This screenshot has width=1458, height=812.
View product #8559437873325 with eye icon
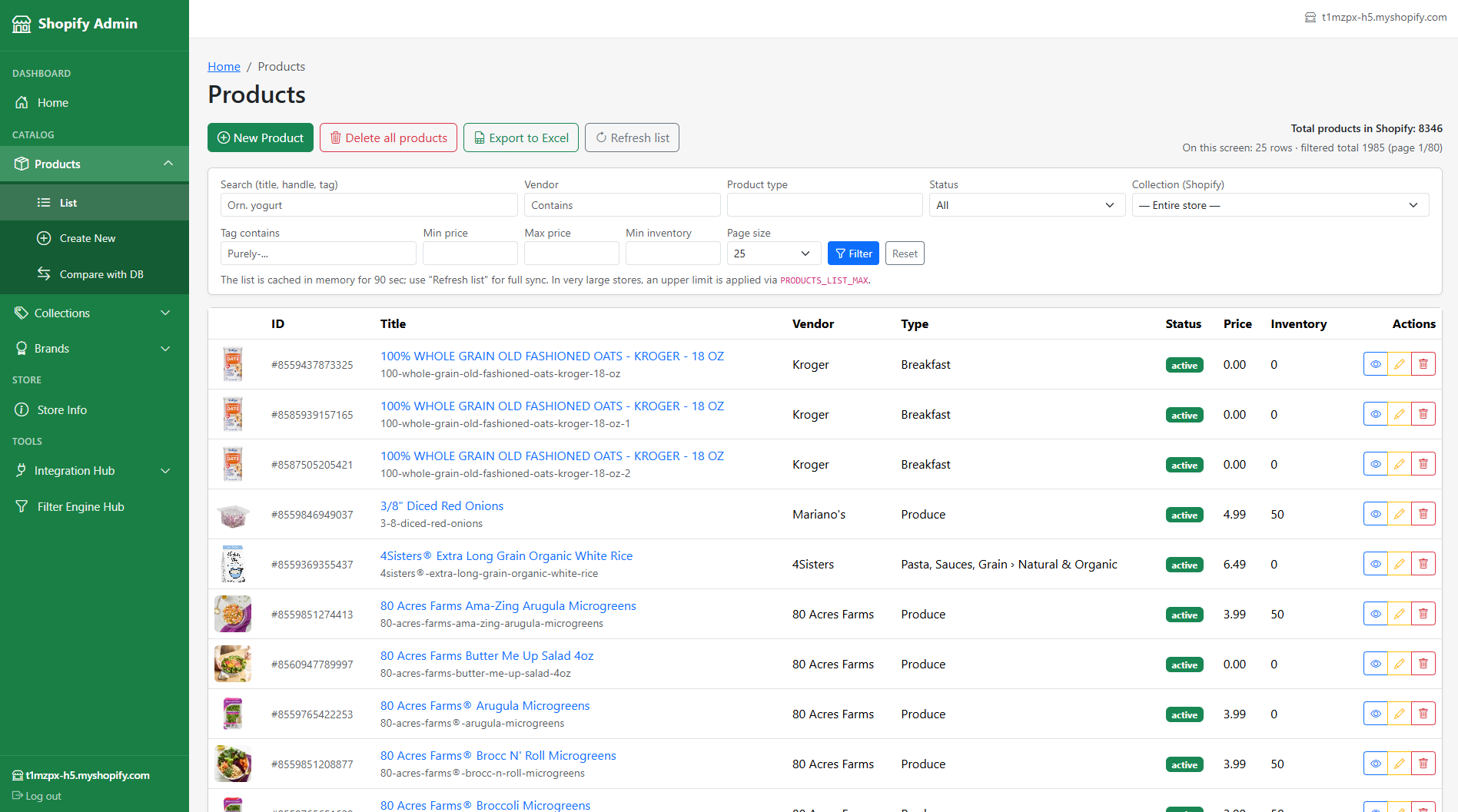point(1376,364)
